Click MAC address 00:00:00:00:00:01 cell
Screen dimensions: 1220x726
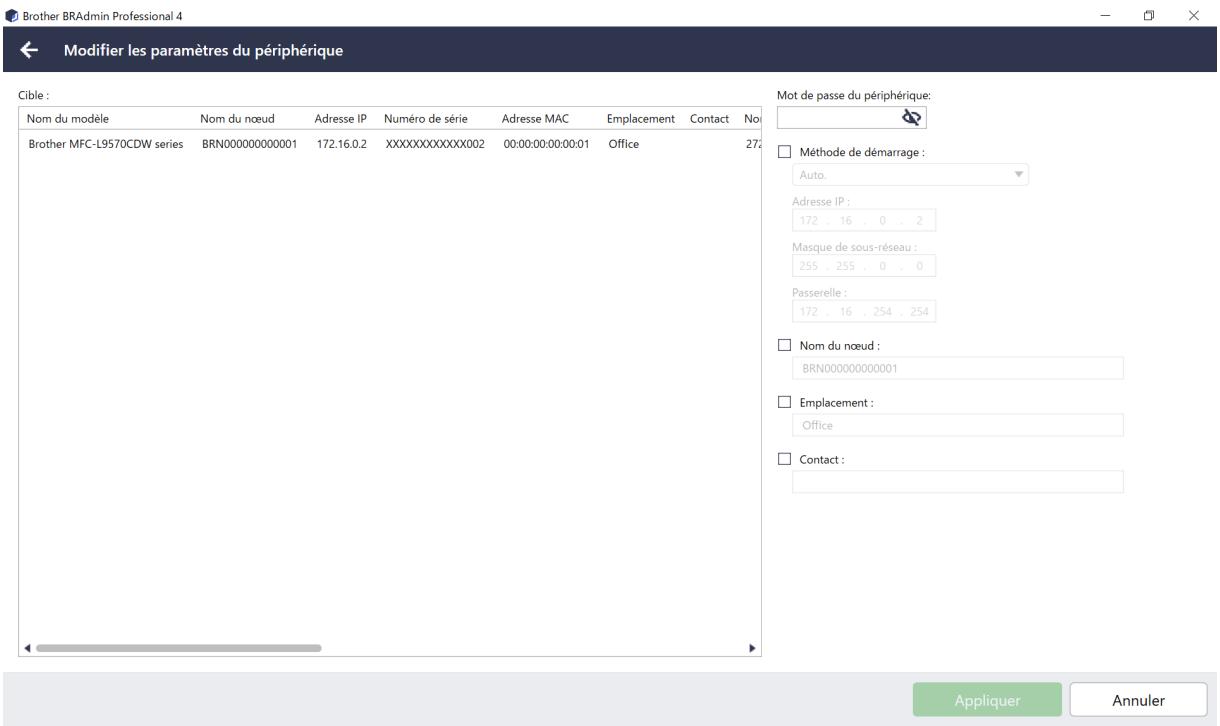click(547, 144)
